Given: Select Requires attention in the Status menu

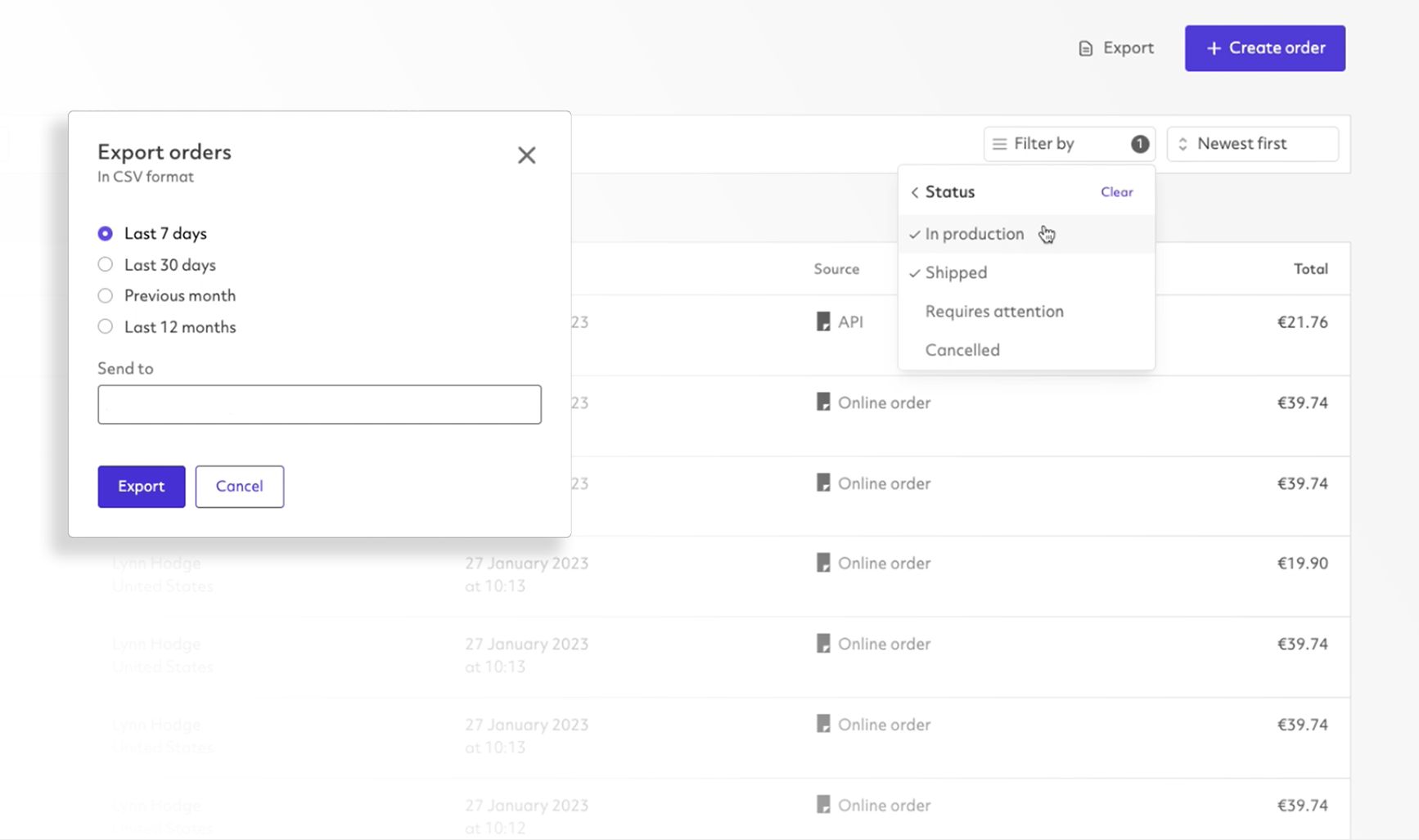Looking at the screenshot, I should [x=994, y=311].
